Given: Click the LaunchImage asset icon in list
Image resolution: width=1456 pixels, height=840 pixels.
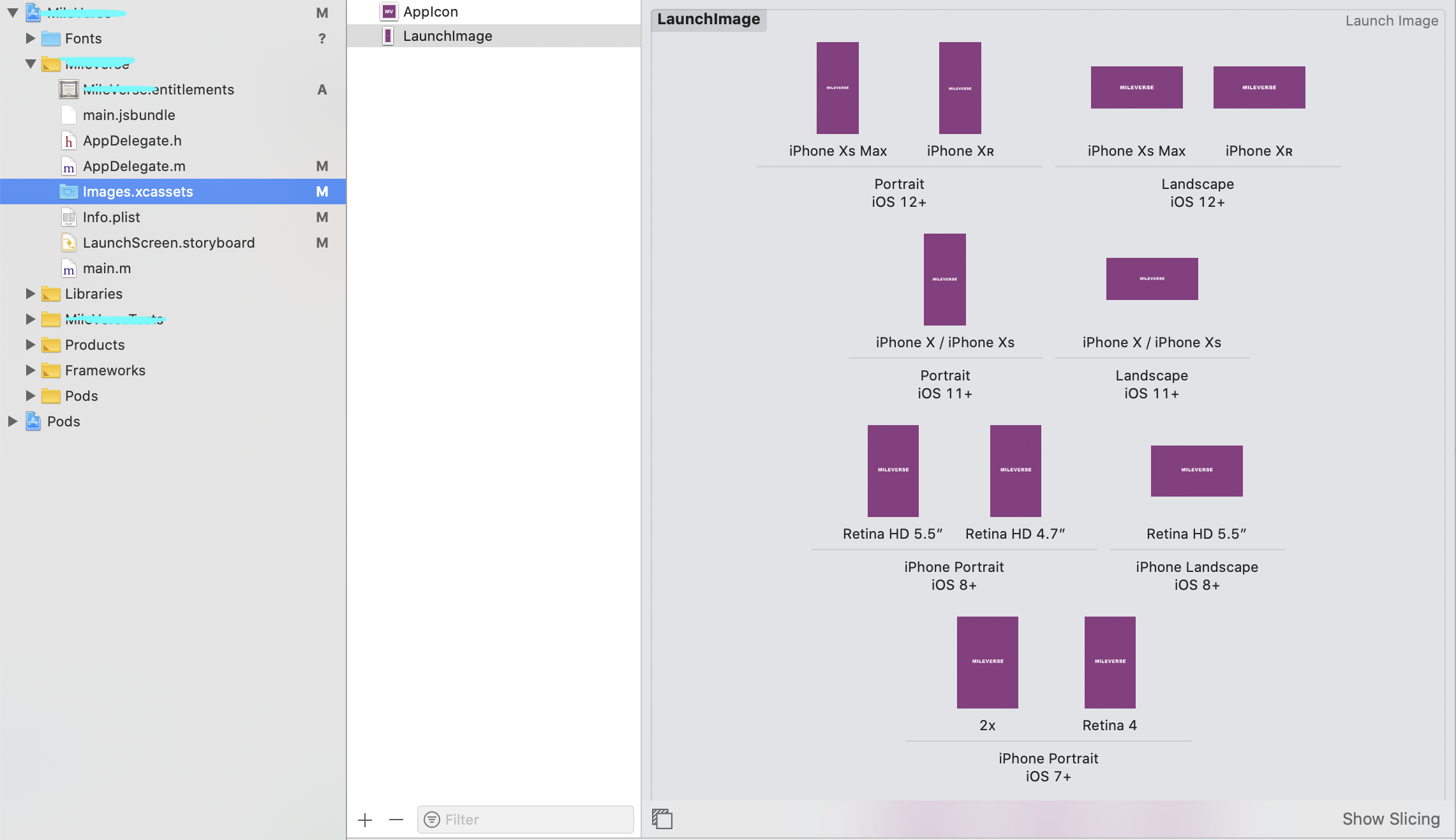Looking at the screenshot, I should (388, 36).
